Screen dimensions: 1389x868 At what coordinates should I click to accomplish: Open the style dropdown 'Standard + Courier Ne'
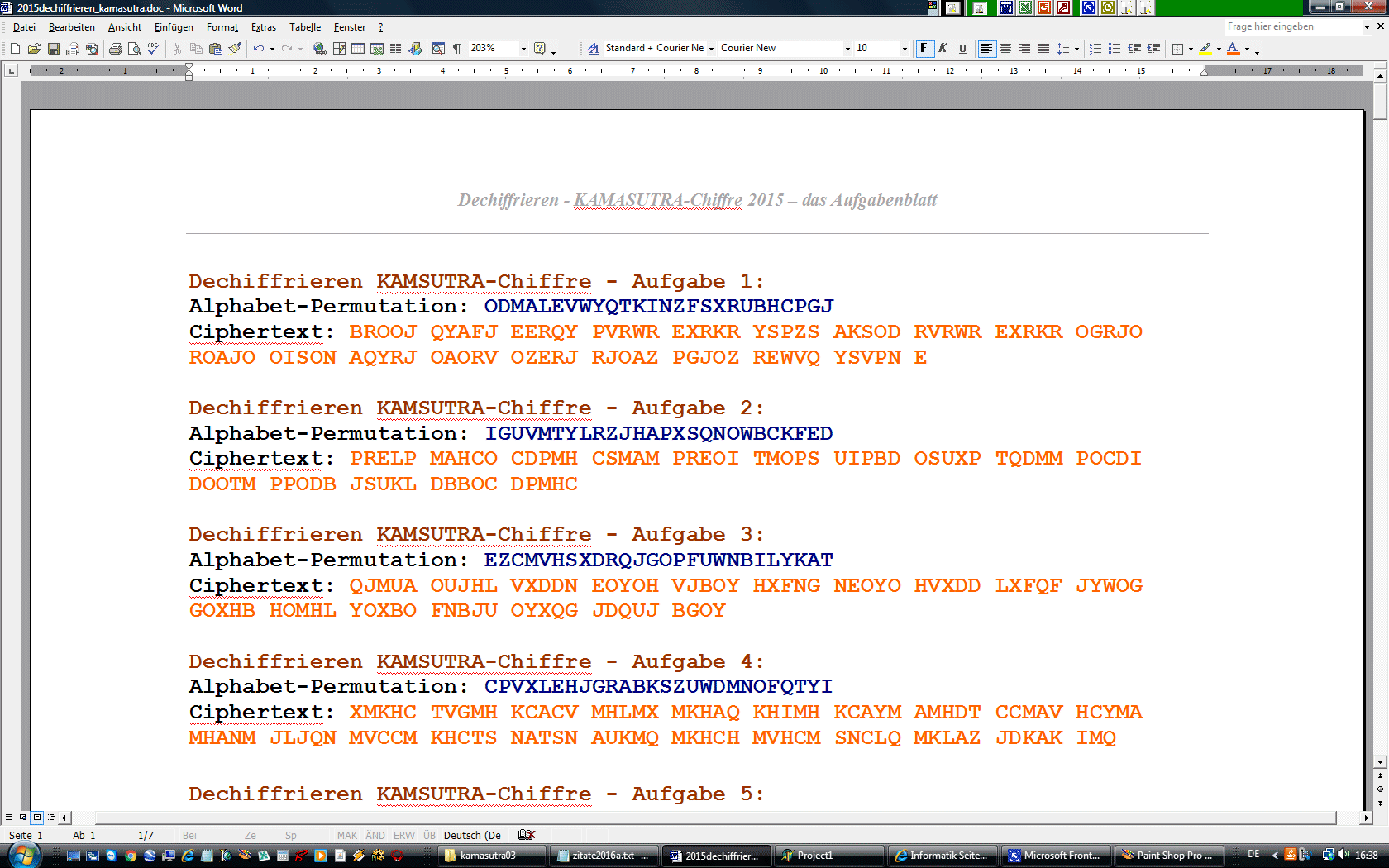point(711,49)
